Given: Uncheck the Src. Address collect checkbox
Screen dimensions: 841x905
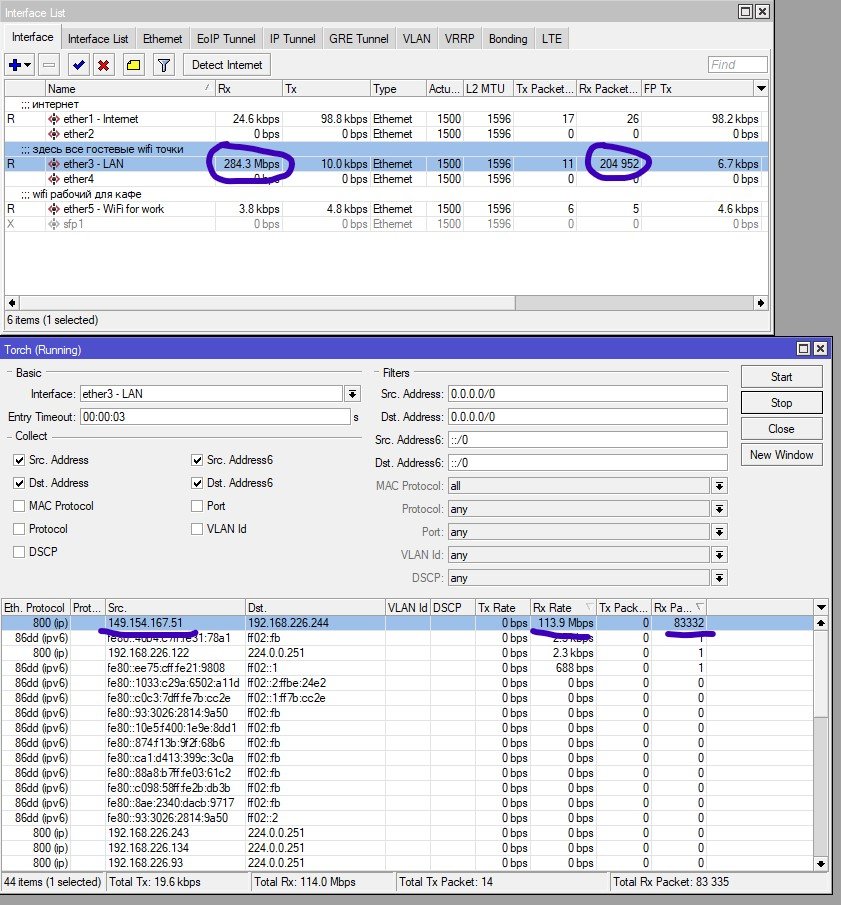Looking at the screenshot, I should (x=20, y=460).
